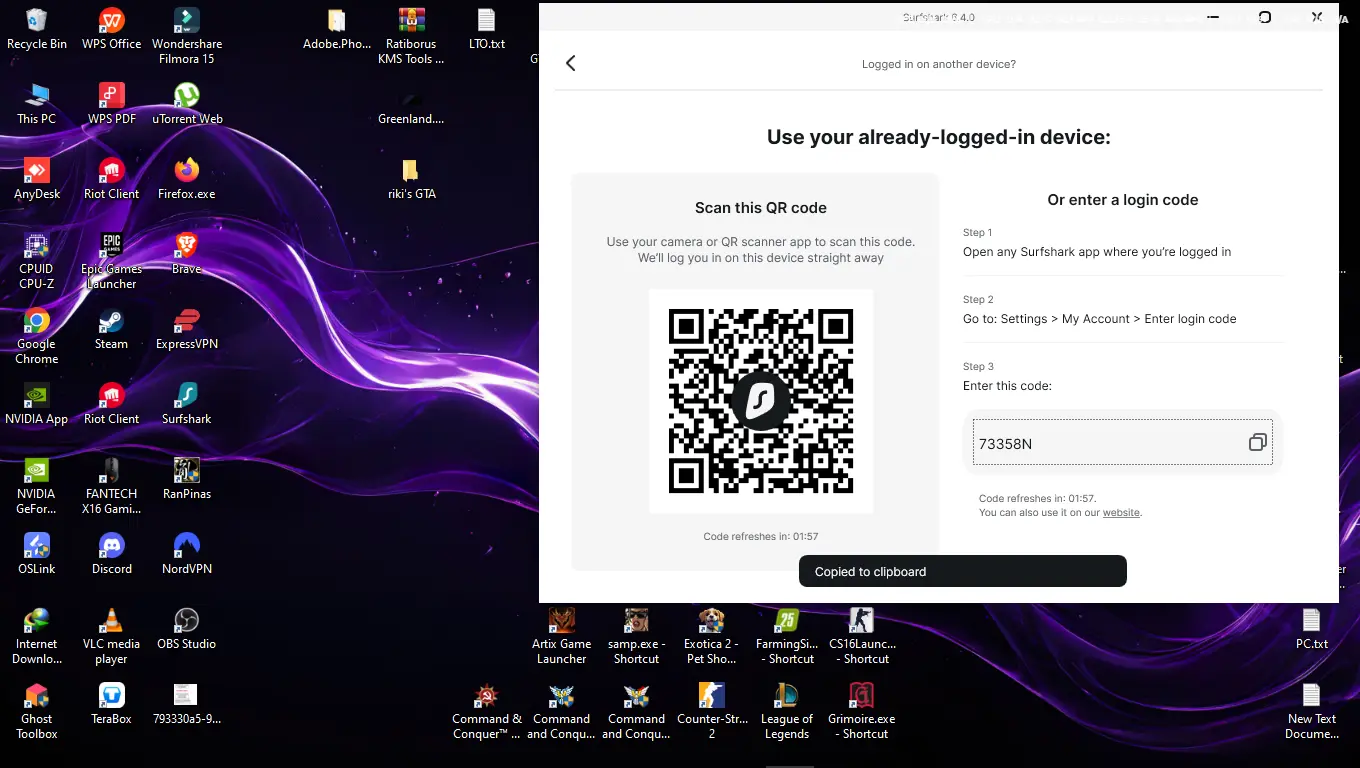Screen dimensions: 1360x768
Task: Select the 793330a5-9... file icon
Action: tap(187, 704)
